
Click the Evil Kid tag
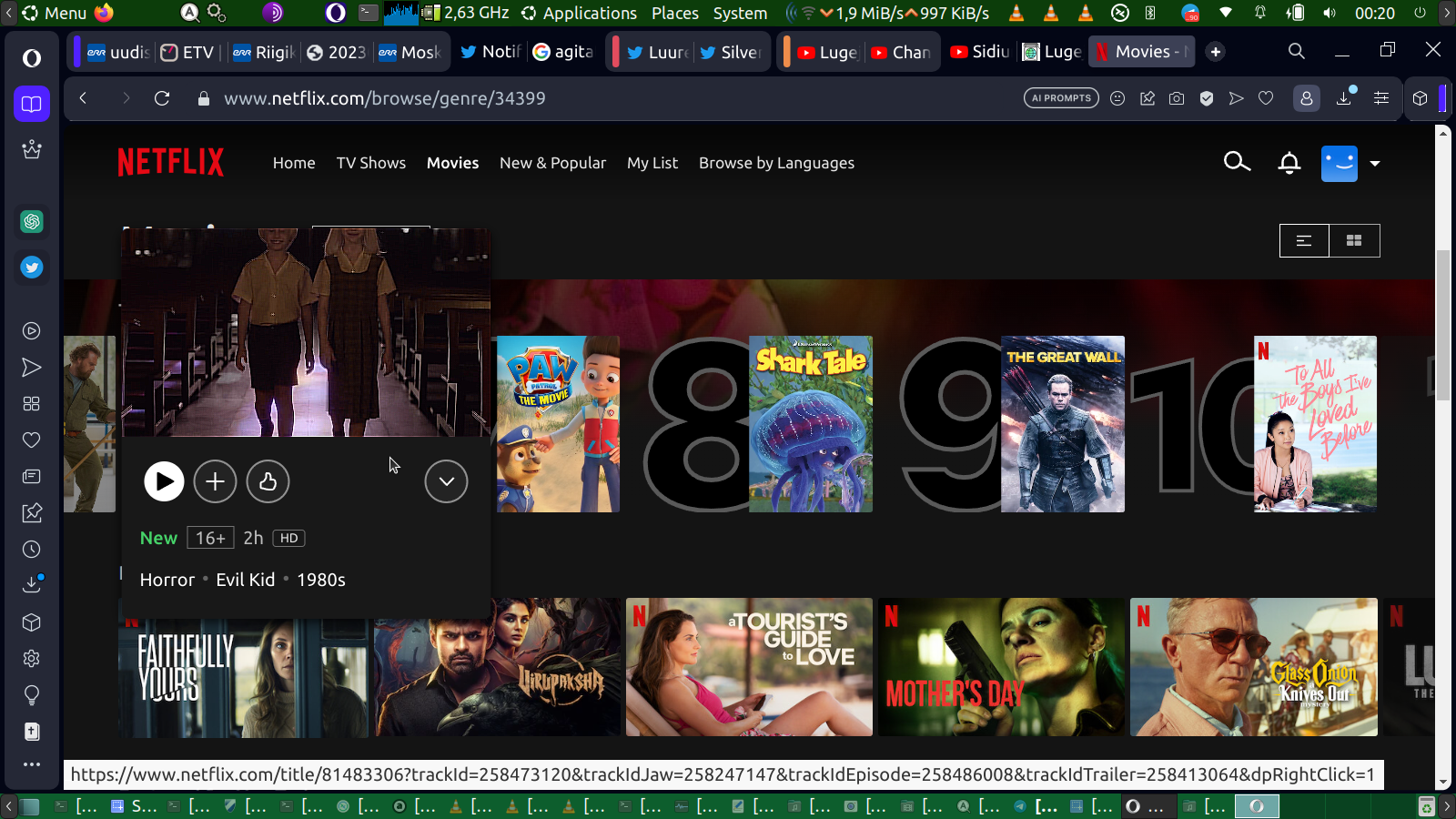245,580
